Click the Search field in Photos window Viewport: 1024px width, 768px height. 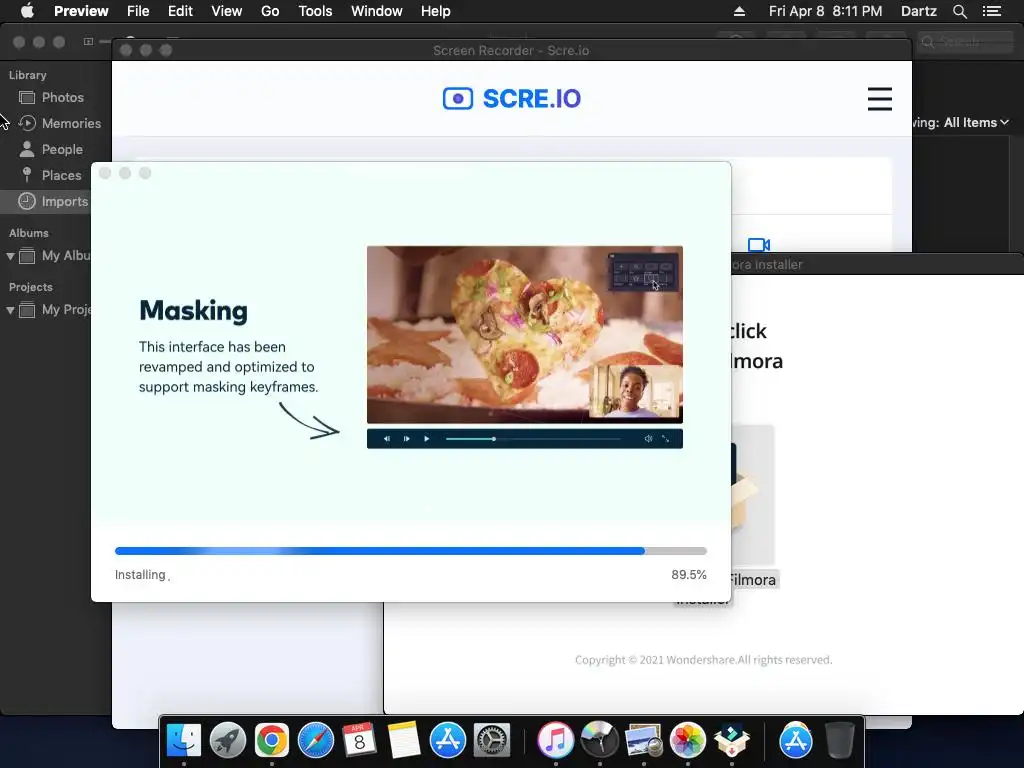(965, 42)
